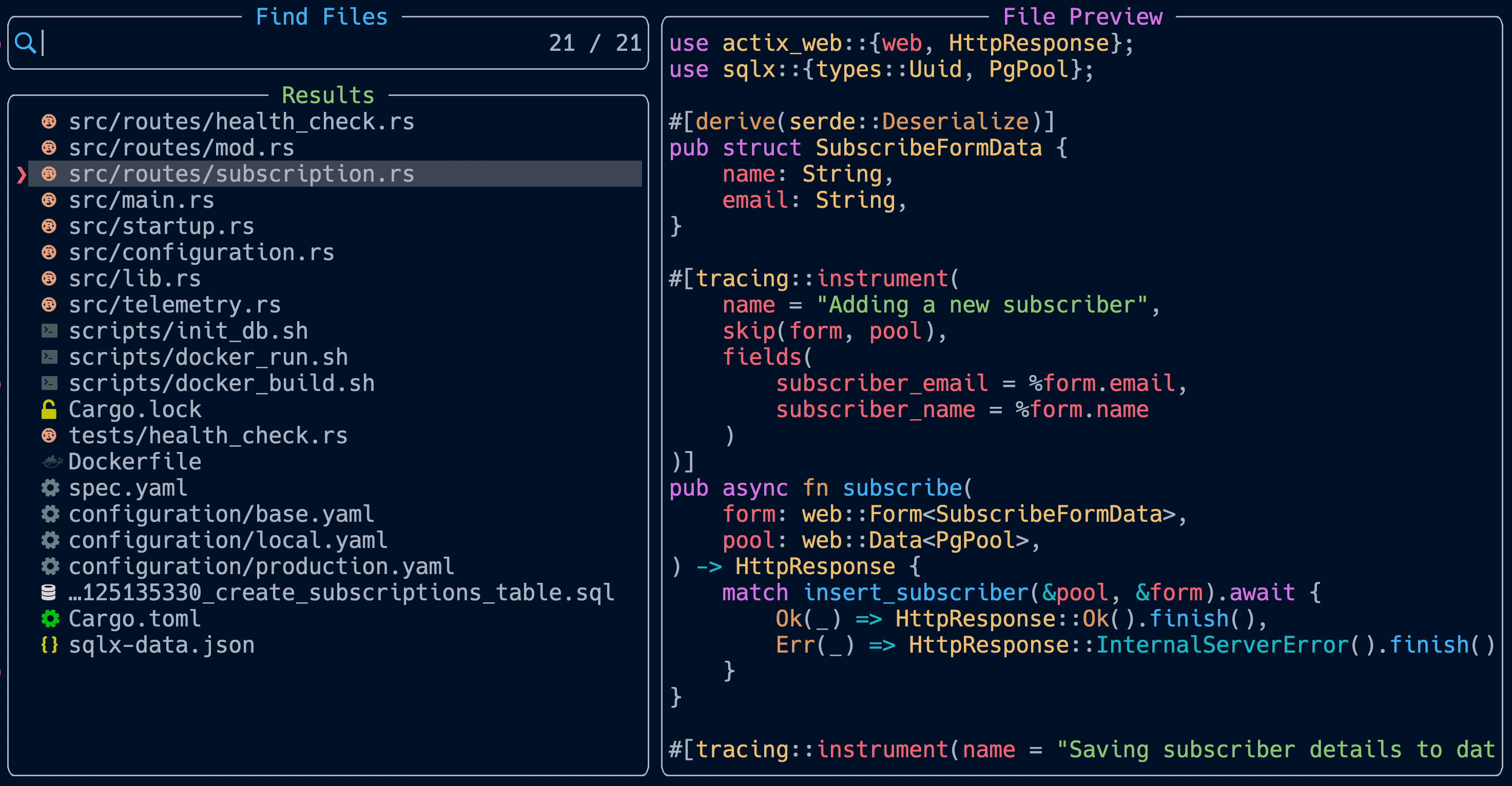Viewport: 1512px width, 786px height.
Task: Click the 'Err(_) => HttpResponse::InternalServerError' line
Action: (x=1135, y=644)
